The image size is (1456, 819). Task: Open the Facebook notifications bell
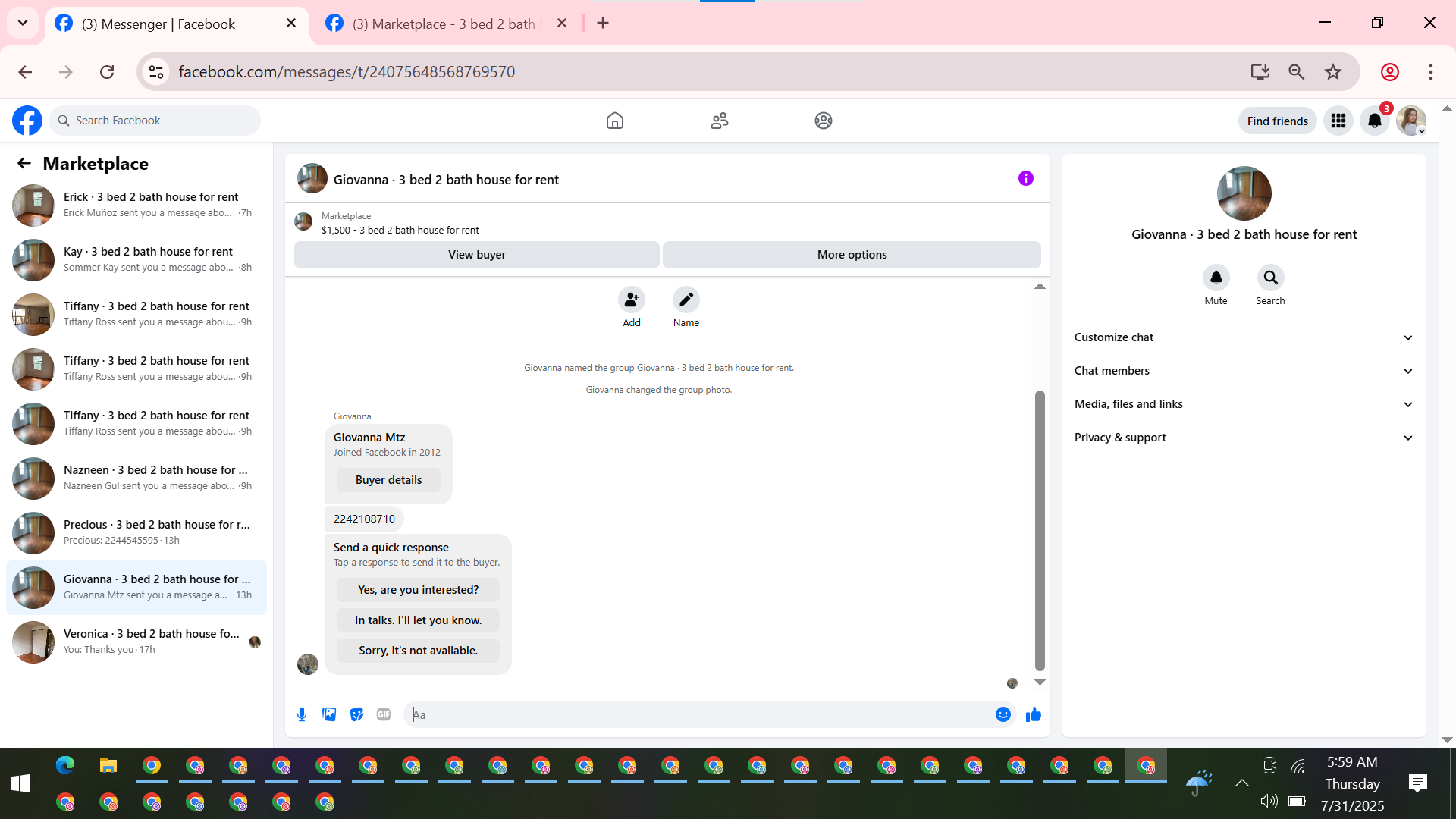pos(1374,121)
